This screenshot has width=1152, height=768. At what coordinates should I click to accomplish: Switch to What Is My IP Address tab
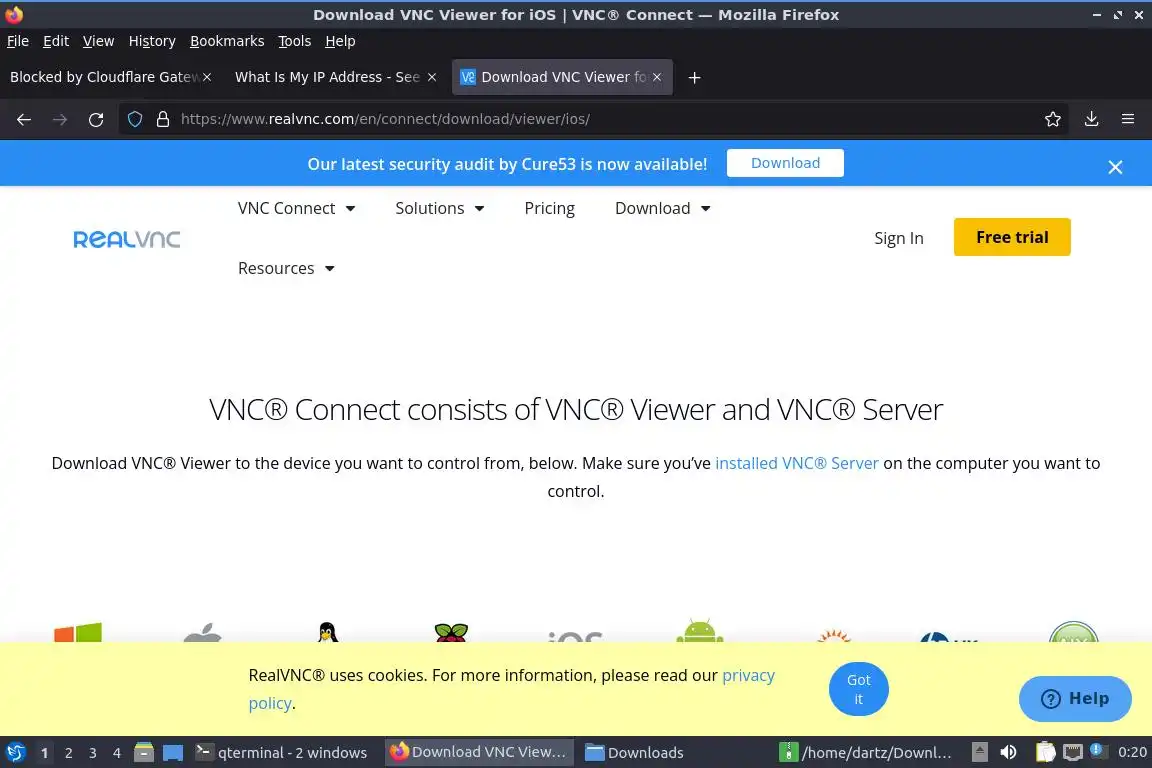[327, 77]
